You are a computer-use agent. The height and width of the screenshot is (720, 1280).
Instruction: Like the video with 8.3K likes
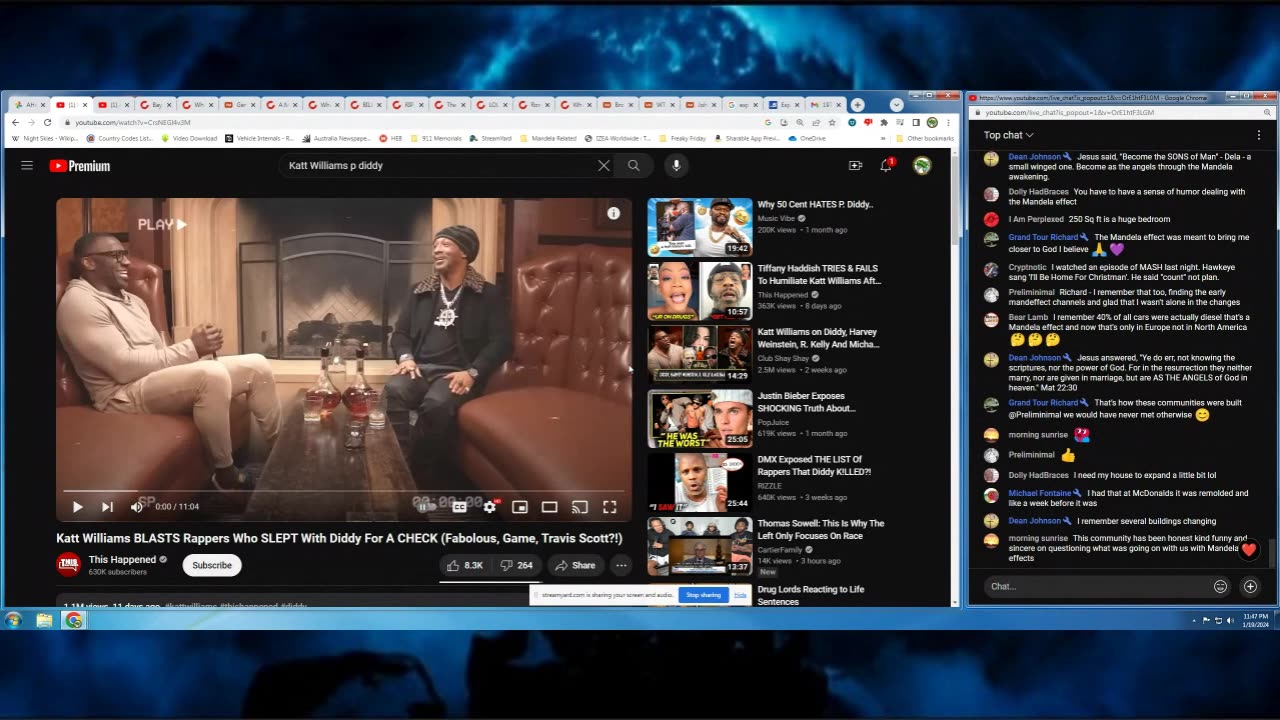click(x=465, y=565)
